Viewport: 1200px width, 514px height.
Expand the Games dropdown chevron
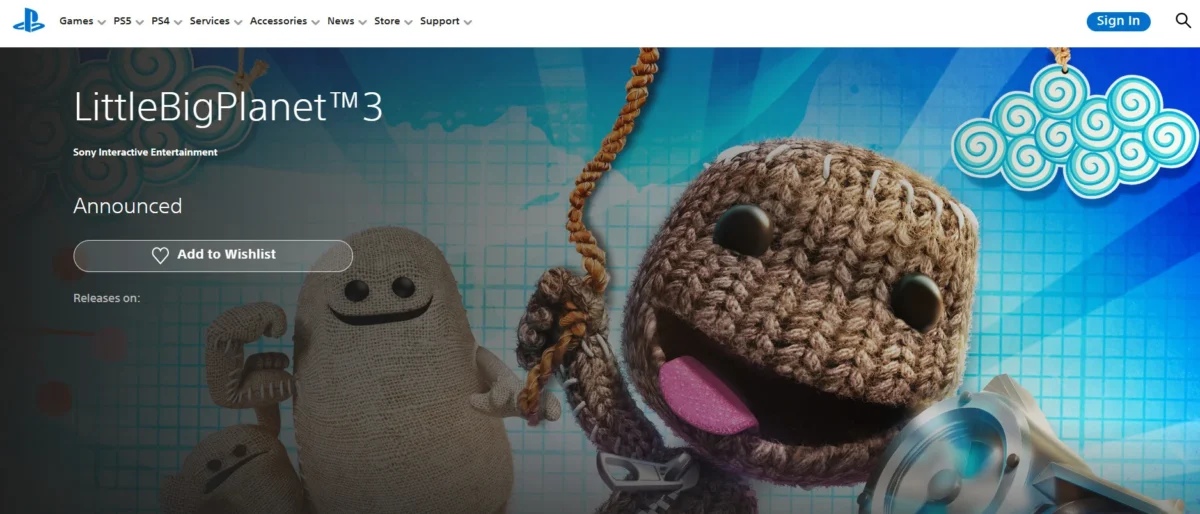(x=101, y=22)
